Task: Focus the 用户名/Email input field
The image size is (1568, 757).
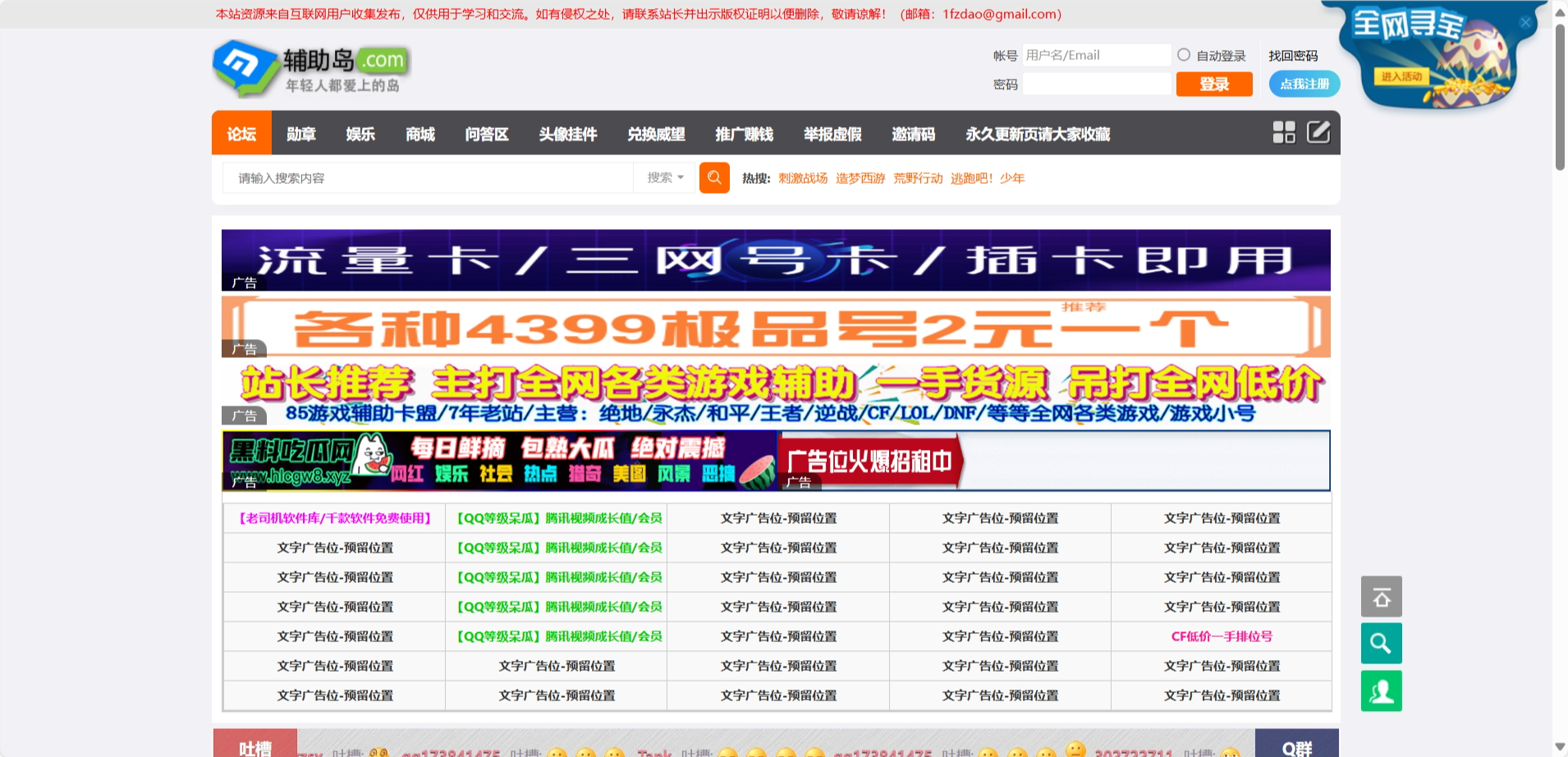Action: [x=1095, y=55]
